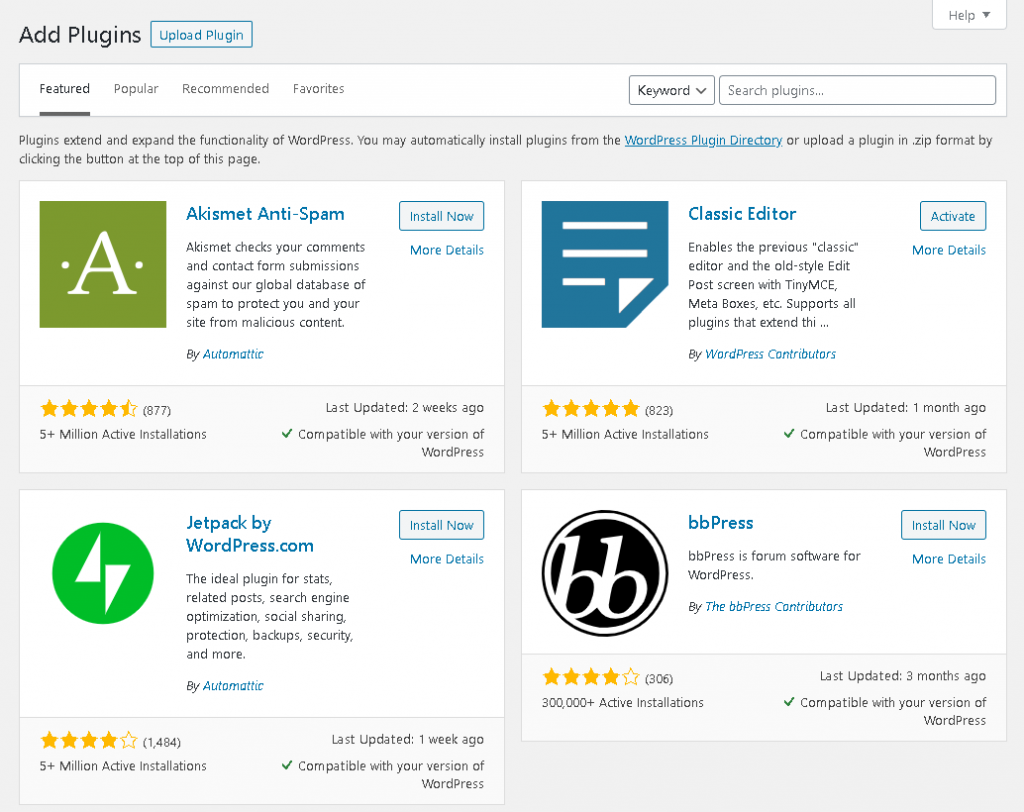
Task: Click the bbPress plugin logo
Action: (x=605, y=573)
